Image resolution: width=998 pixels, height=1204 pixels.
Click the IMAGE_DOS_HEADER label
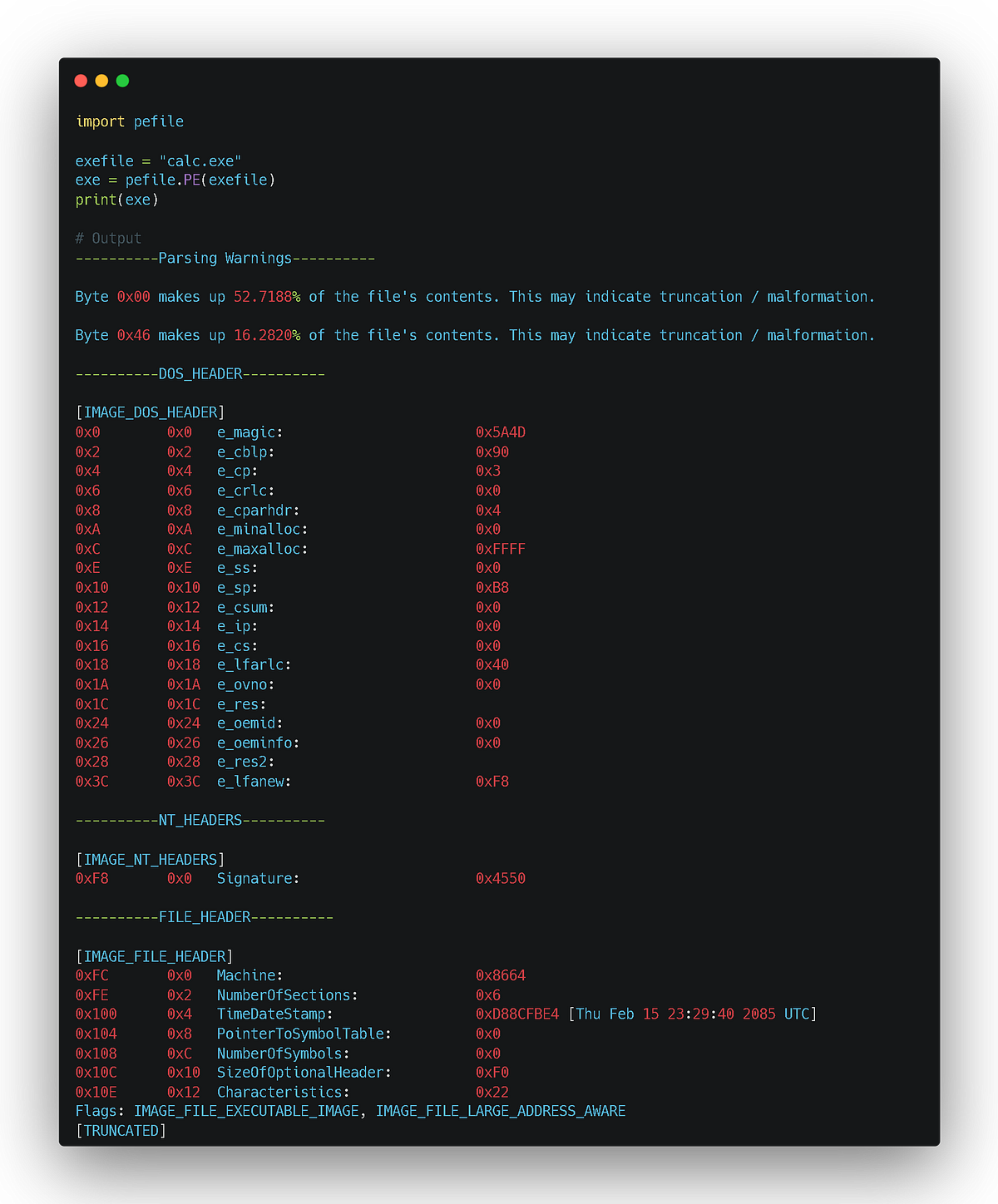150,412
